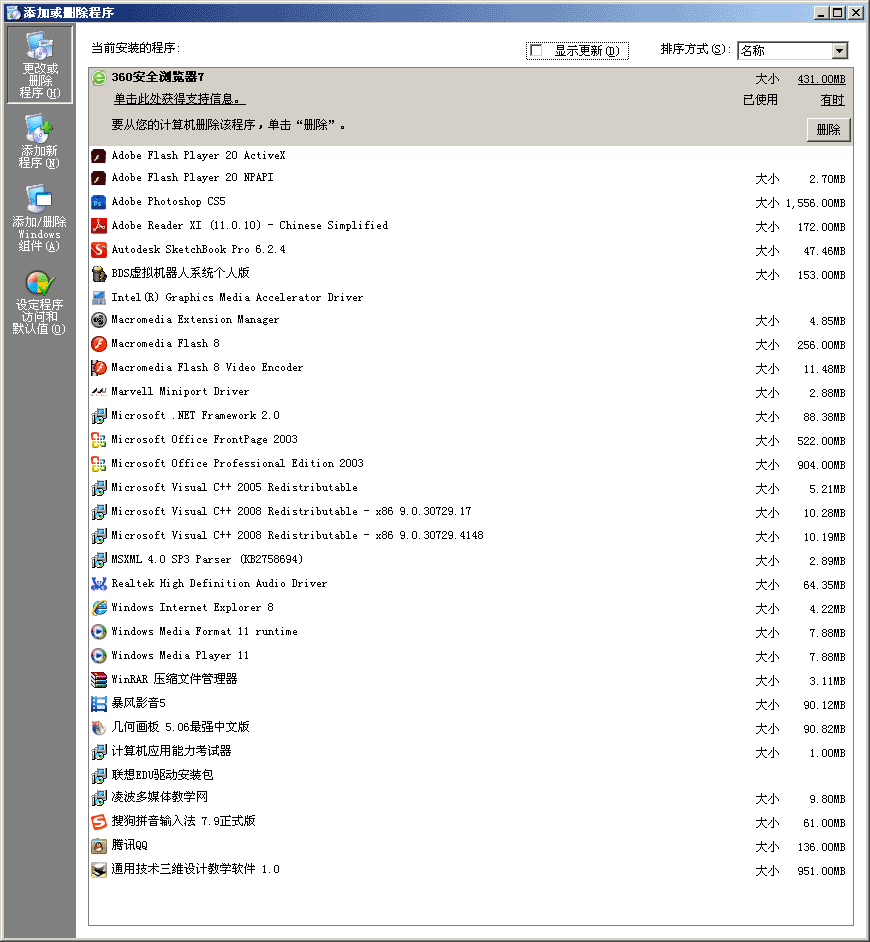Screen dimensions: 870x942
Task: Open the 排序方式 dropdown
Action: [792, 50]
